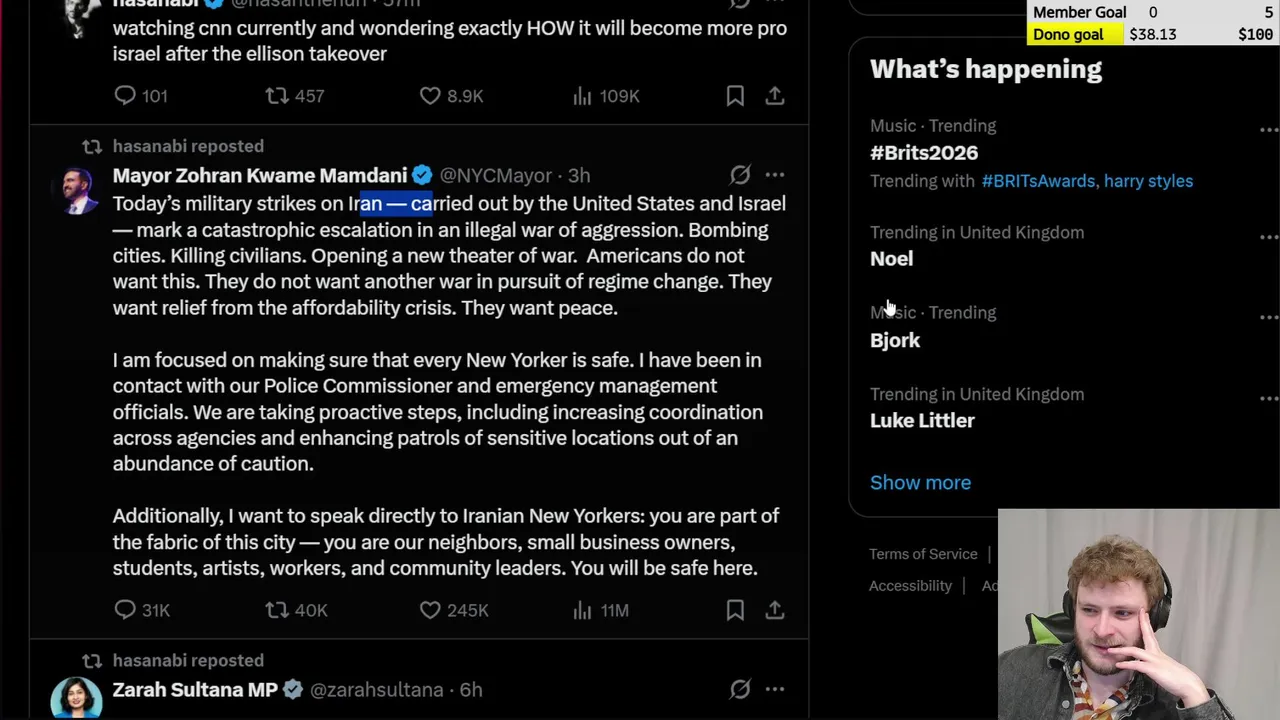The image size is (1280, 720).
Task: Like the CNN tweet with 8.9K likes
Action: click(x=430, y=96)
